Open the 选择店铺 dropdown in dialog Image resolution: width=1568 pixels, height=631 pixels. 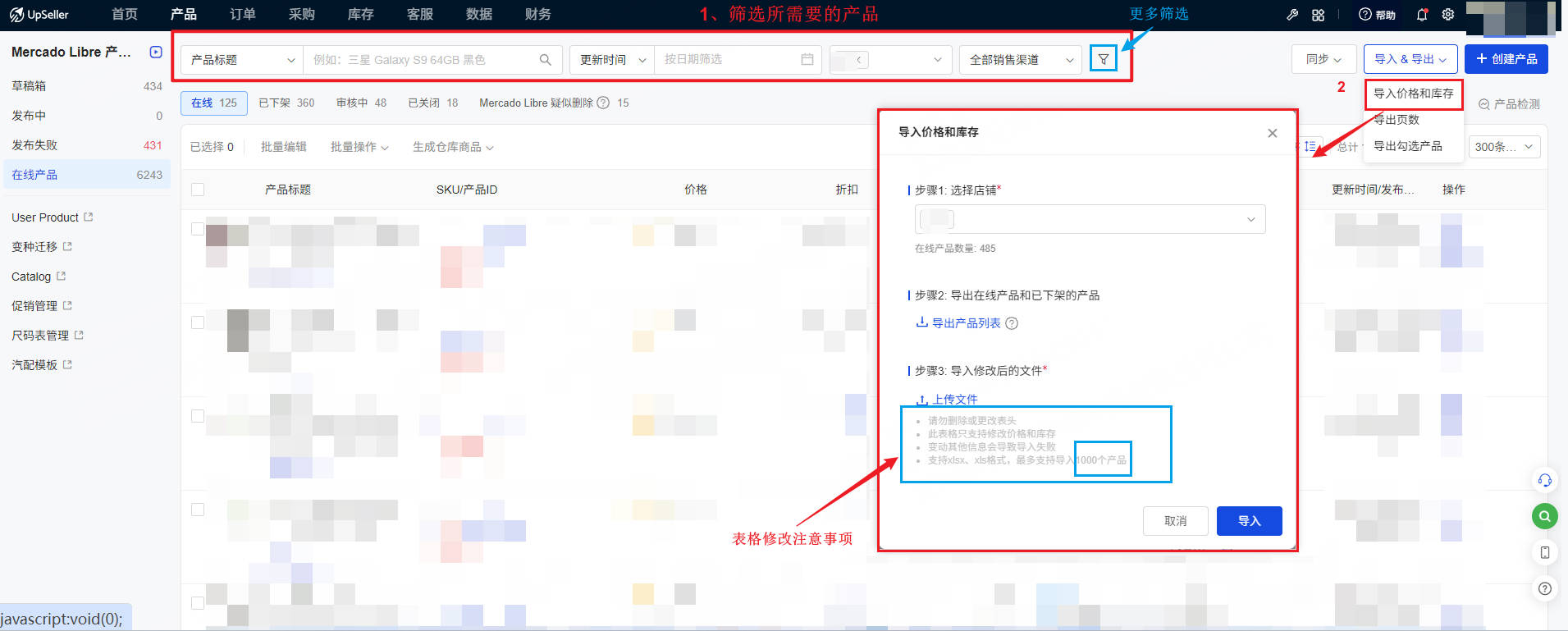(x=1090, y=219)
